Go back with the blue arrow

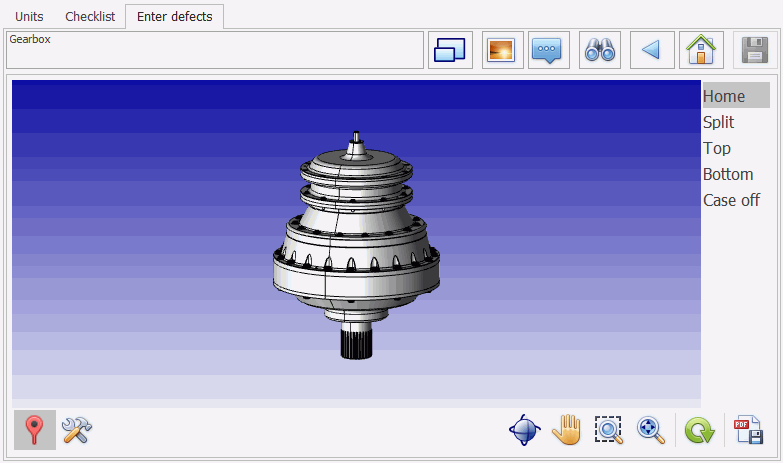(x=652, y=50)
